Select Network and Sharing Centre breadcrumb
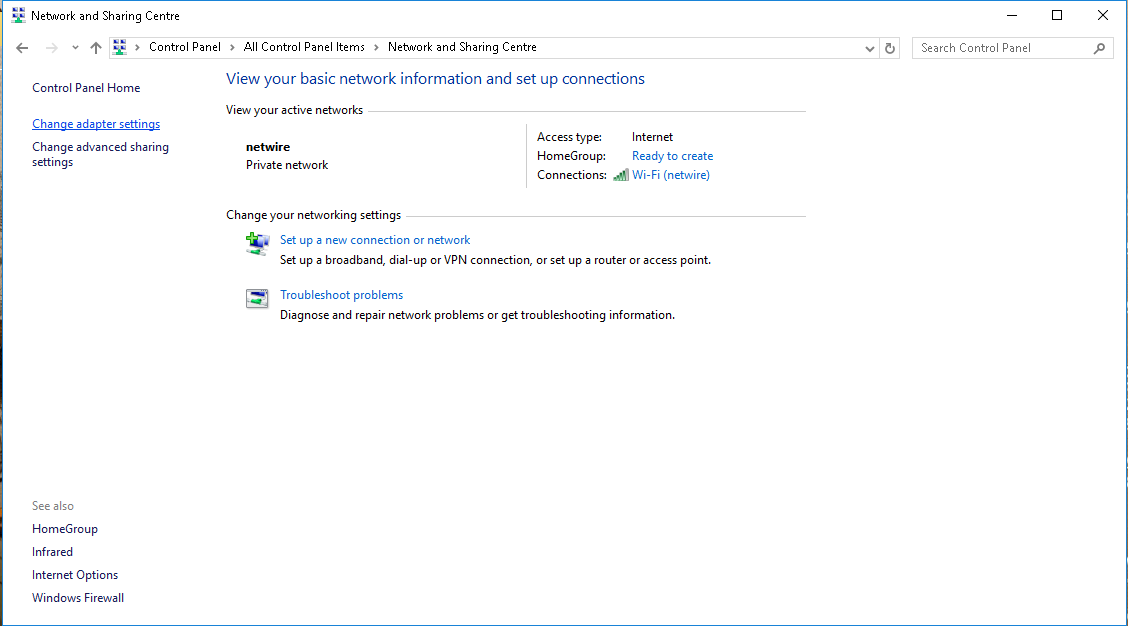This screenshot has height=628, width=1128. pyautogui.click(x=463, y=47)
